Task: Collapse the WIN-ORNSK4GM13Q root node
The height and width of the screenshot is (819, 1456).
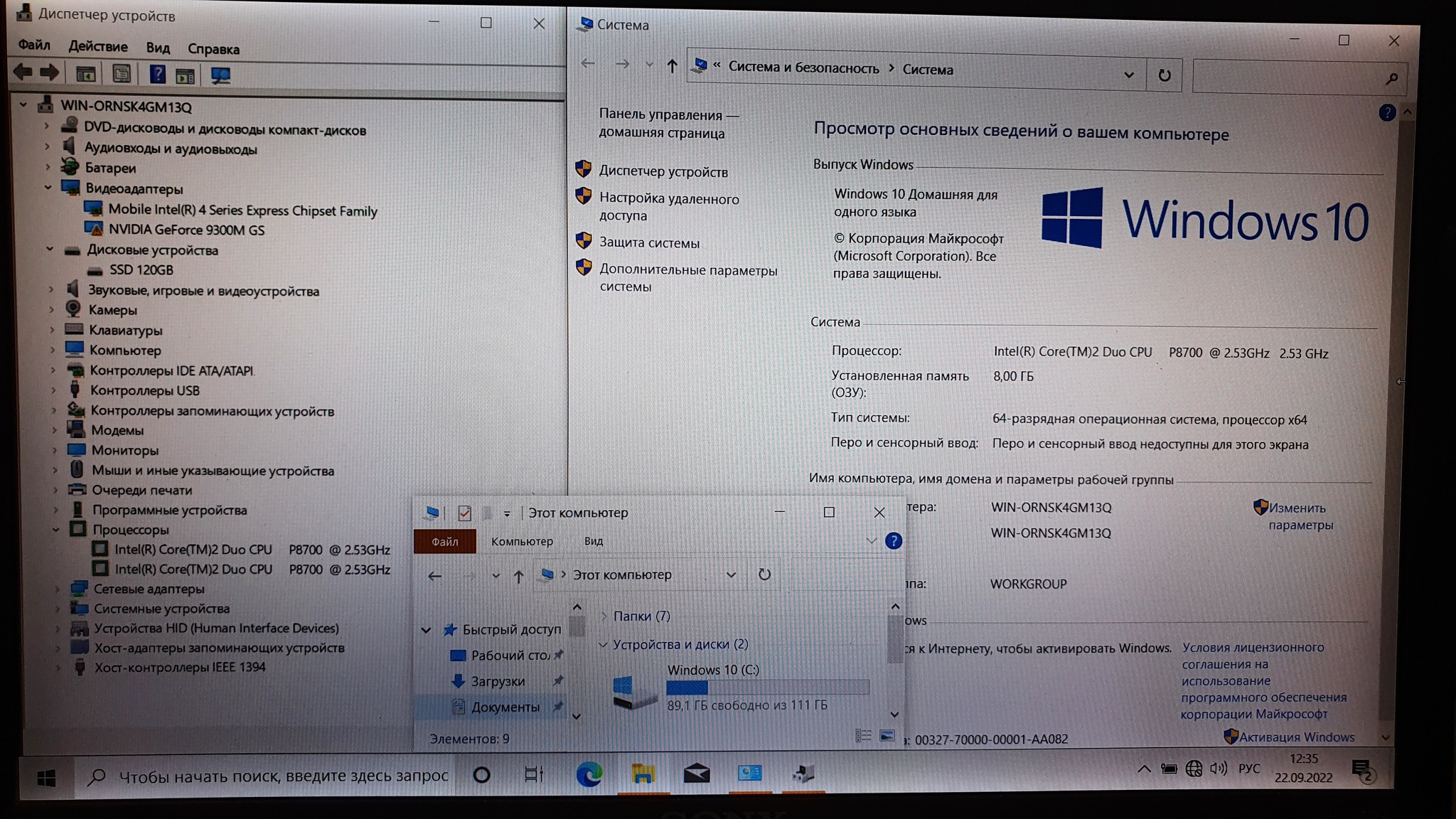Action: (23, 106)
